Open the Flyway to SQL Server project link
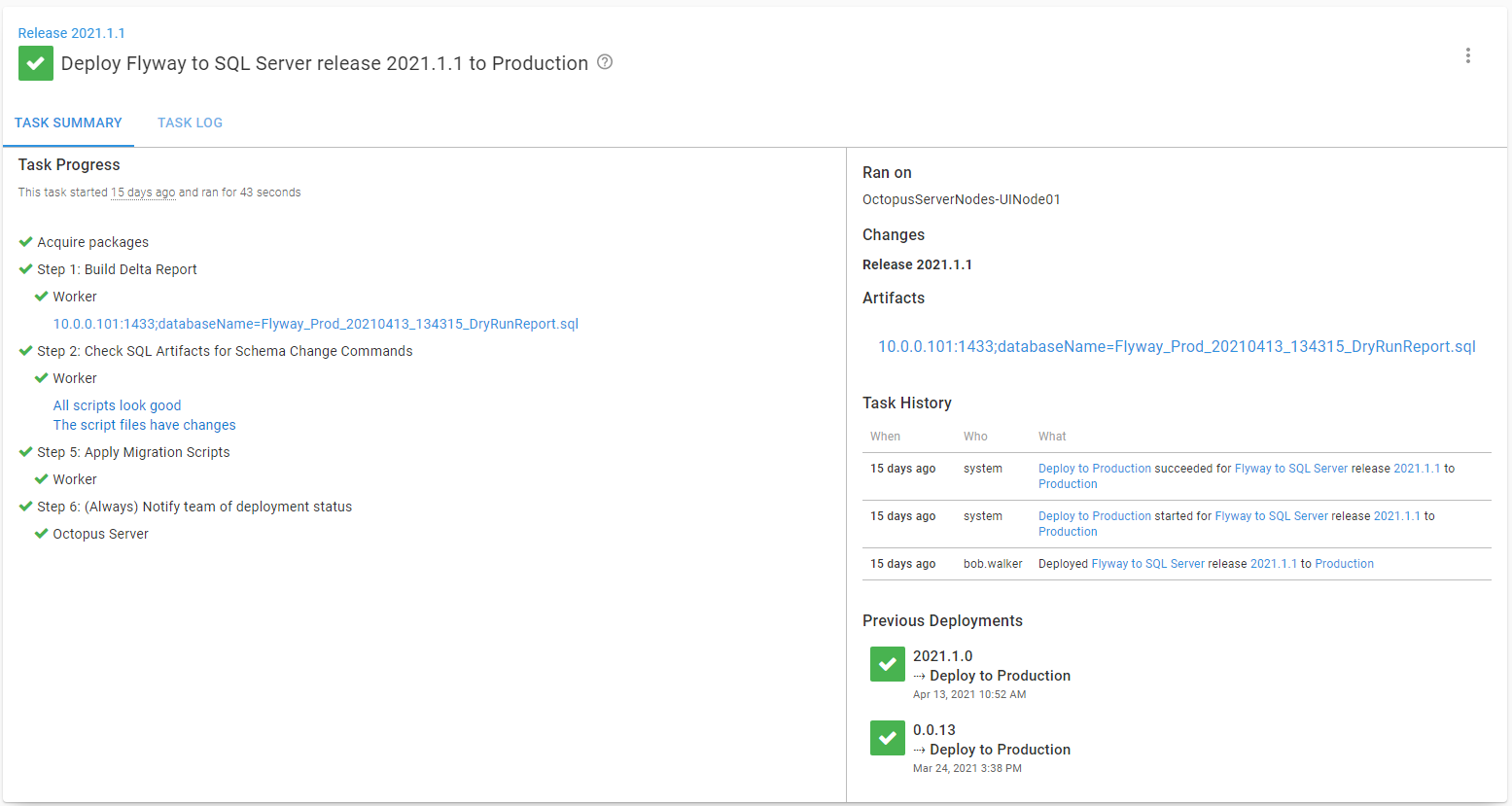The height and width of the screenshot is (806, 1512). pyautogui.click(x=1291, y=468)
